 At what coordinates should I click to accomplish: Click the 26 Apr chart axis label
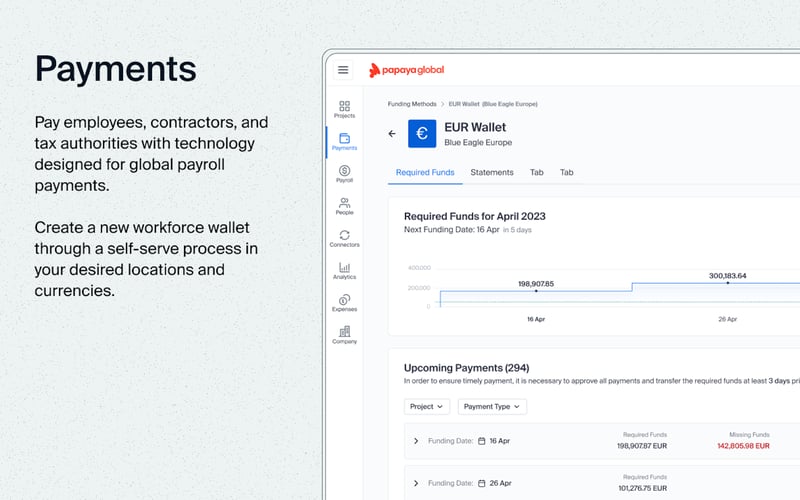728,319
